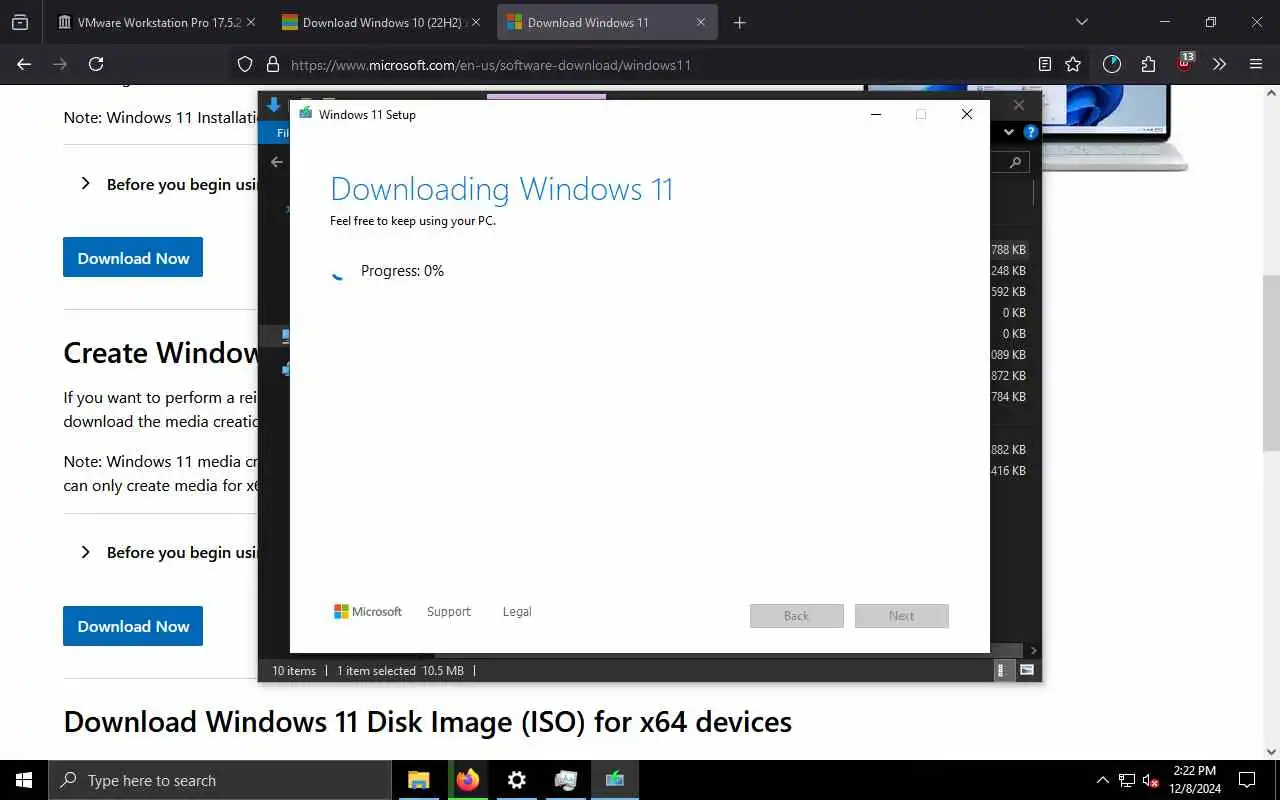Image resolution: width=1280 pixels, height=800 pixels.
Task: List all tabs dropdown arrow
Action: coord(1081,22)
